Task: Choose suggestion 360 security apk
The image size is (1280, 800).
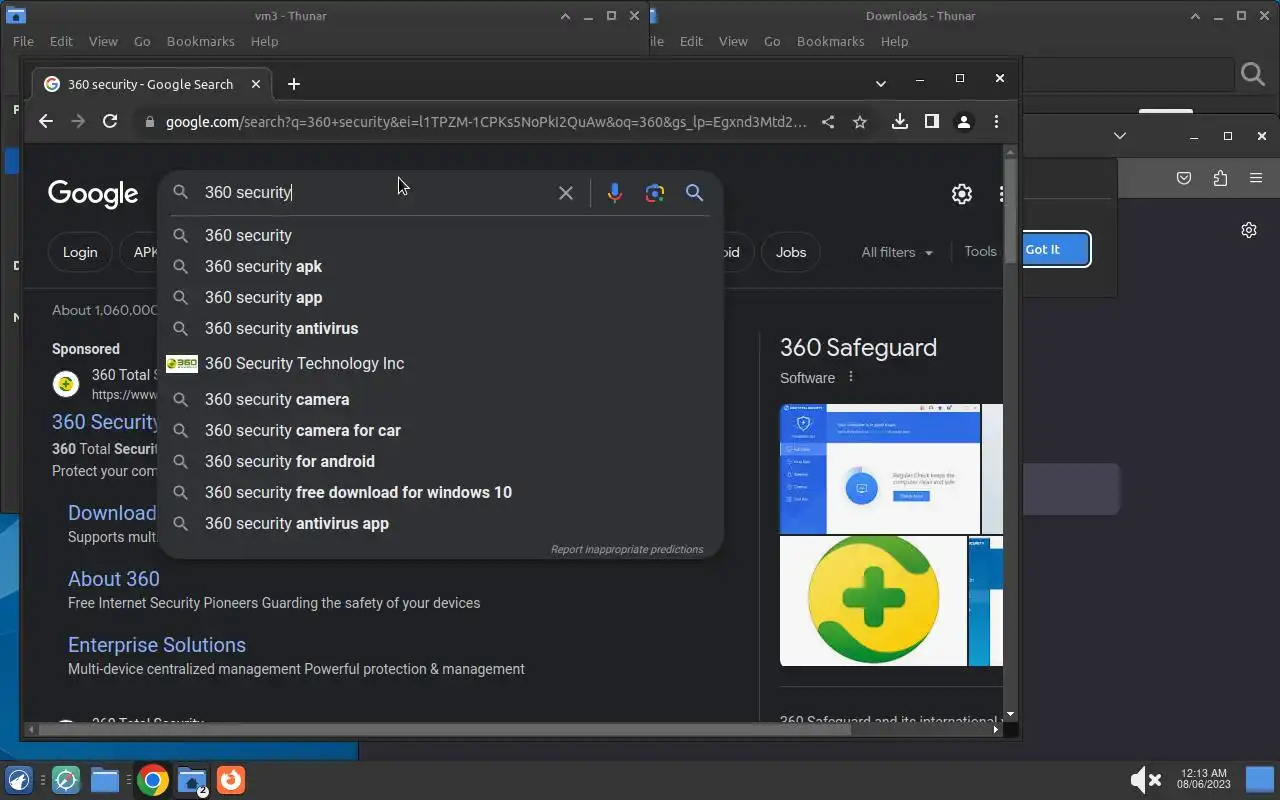Action: click(x=440, y=266)
